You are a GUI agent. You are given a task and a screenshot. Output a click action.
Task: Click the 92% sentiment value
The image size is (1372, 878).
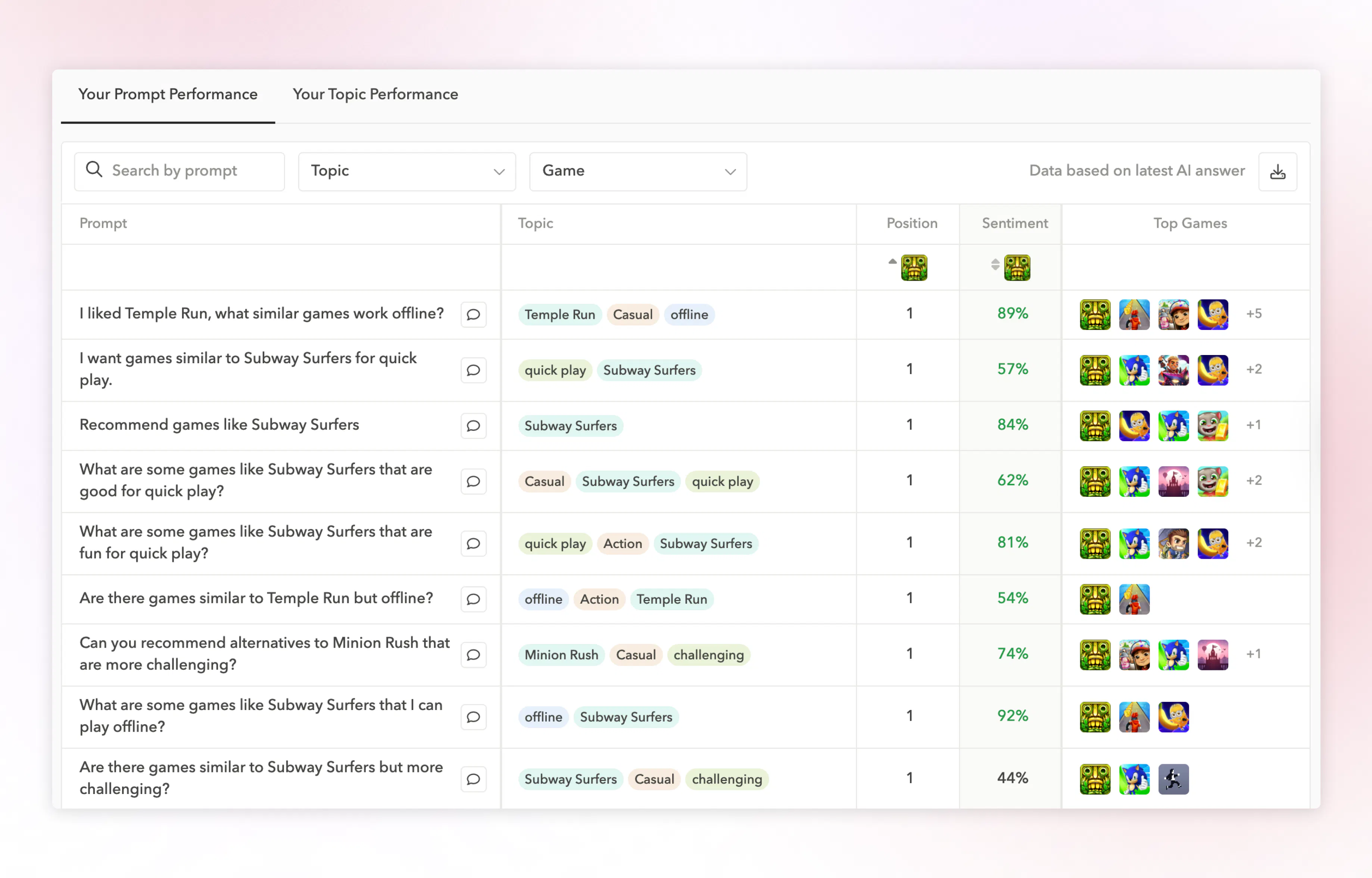1012,716
